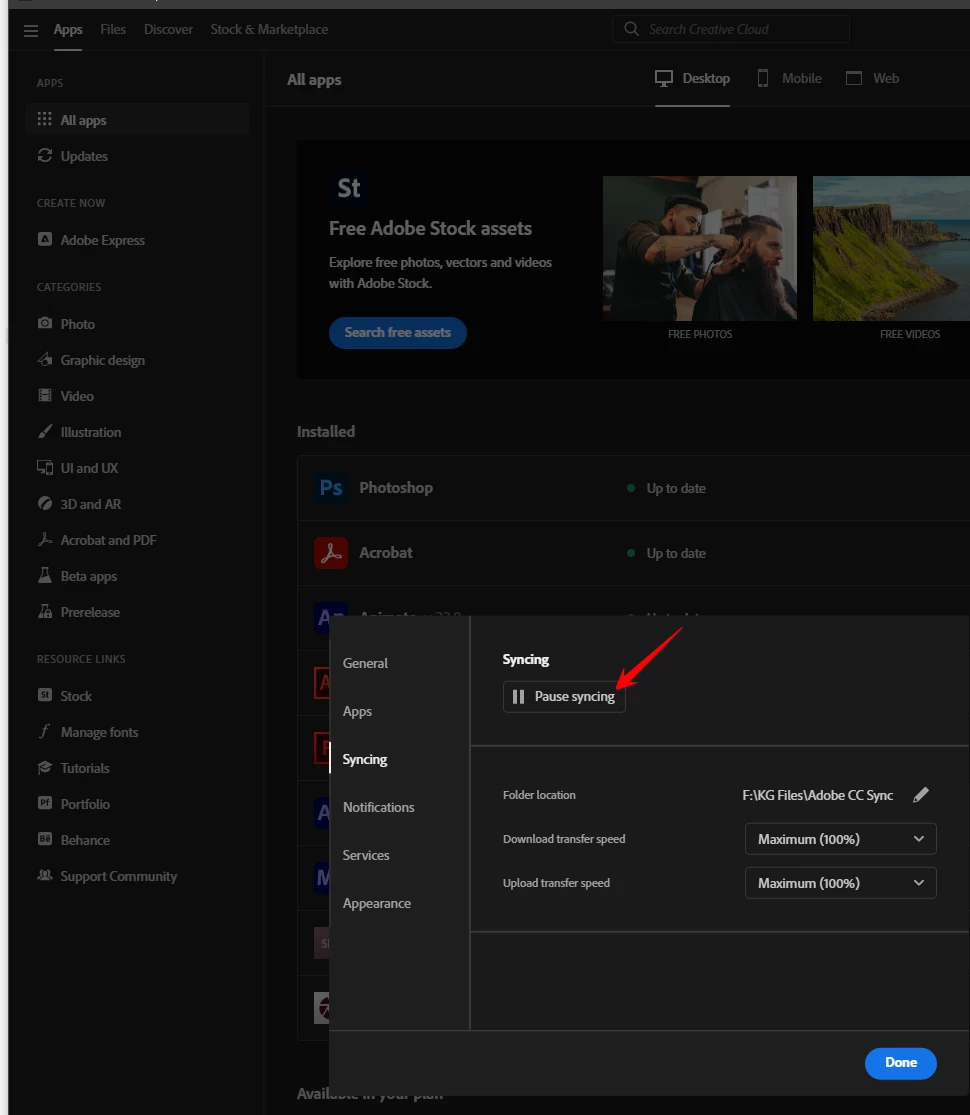Image resolution: width=970 pixels, height=1115 pixels.
Task: Click the Graphic design icon
Action: (x=45, y=359)
